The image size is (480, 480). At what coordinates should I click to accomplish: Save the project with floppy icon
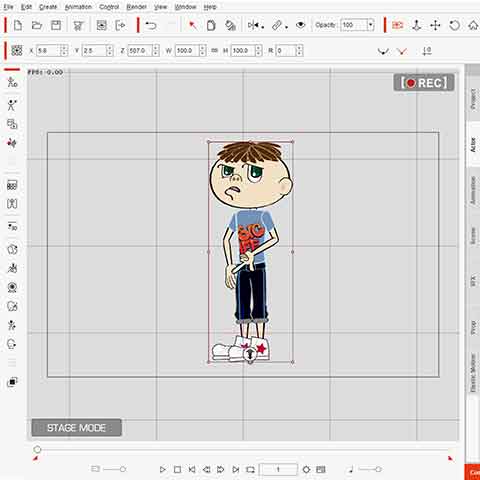[56, 25]
